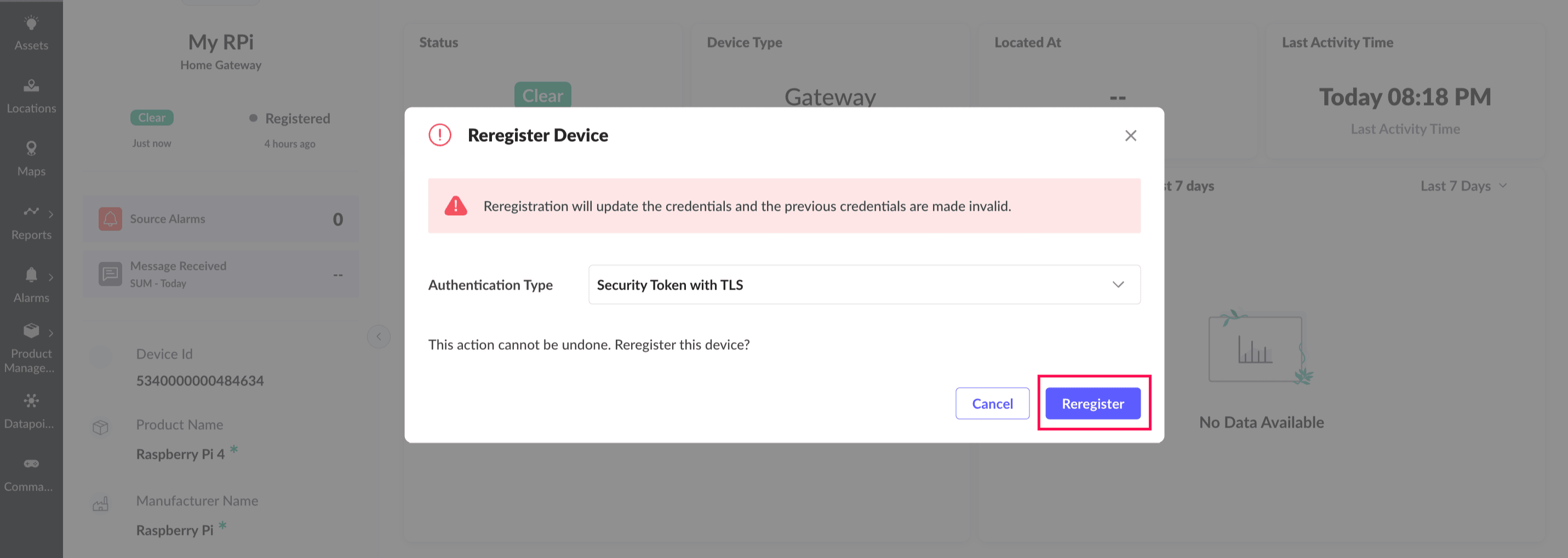Open Assets from the sidebar
Image resolution: width=1568 pixels, height=558 pixels.
(x=31, y=33)
